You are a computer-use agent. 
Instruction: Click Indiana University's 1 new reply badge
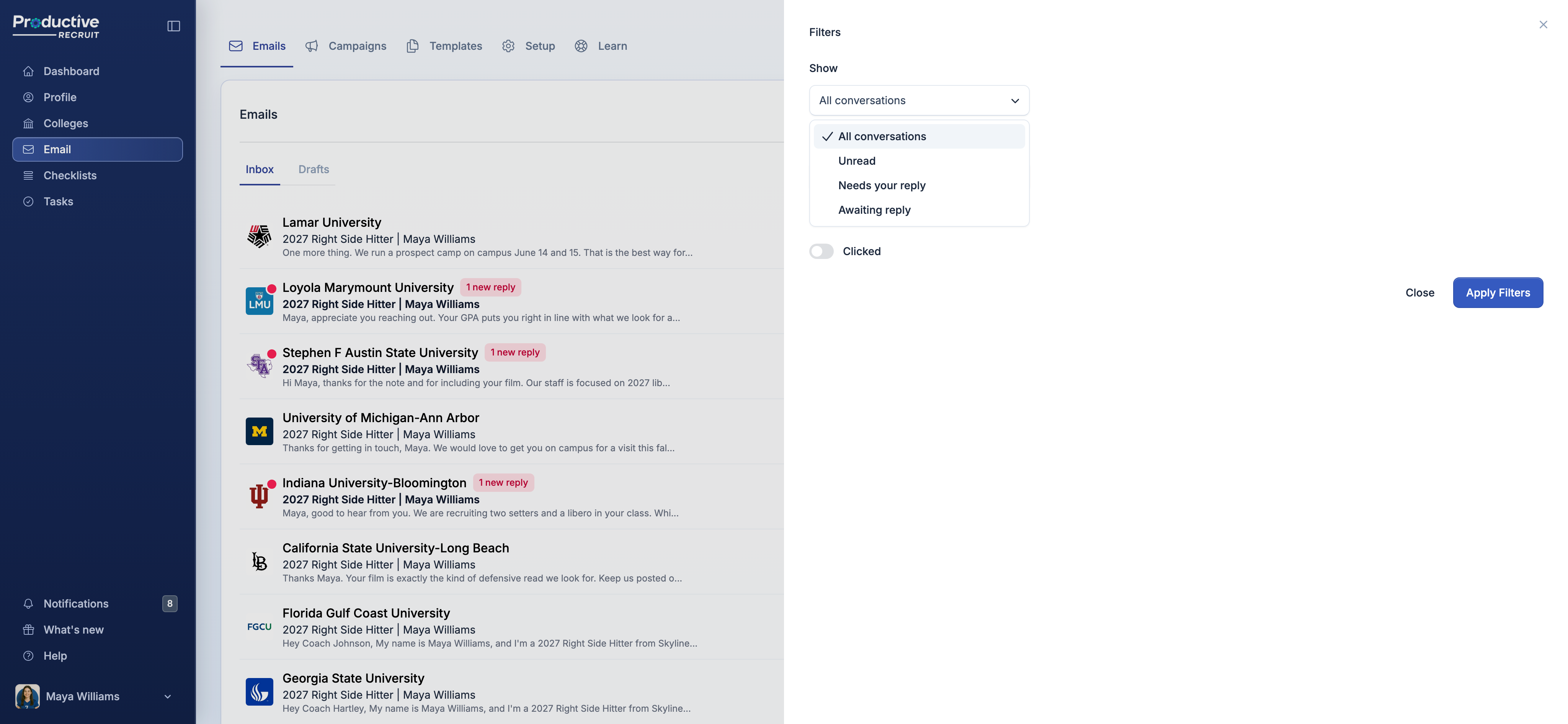click(x=503, y=483)
